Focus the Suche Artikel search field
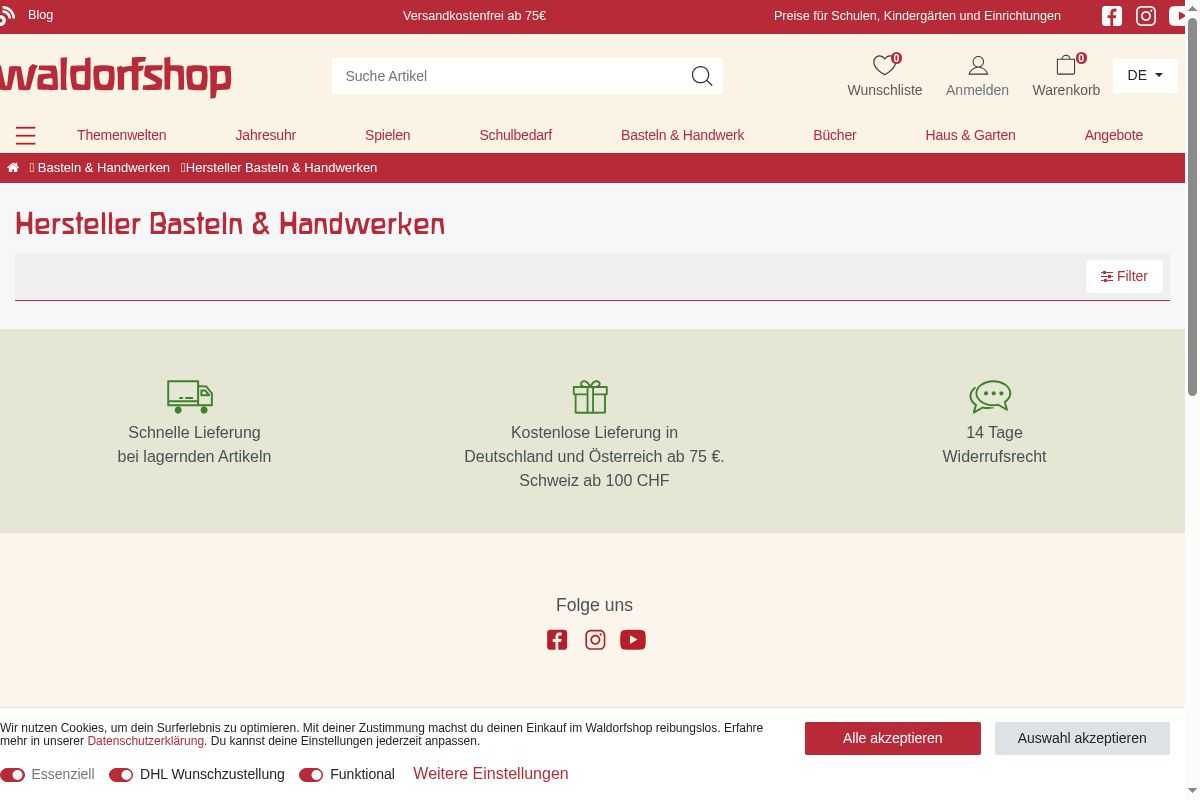 [510, 76]
